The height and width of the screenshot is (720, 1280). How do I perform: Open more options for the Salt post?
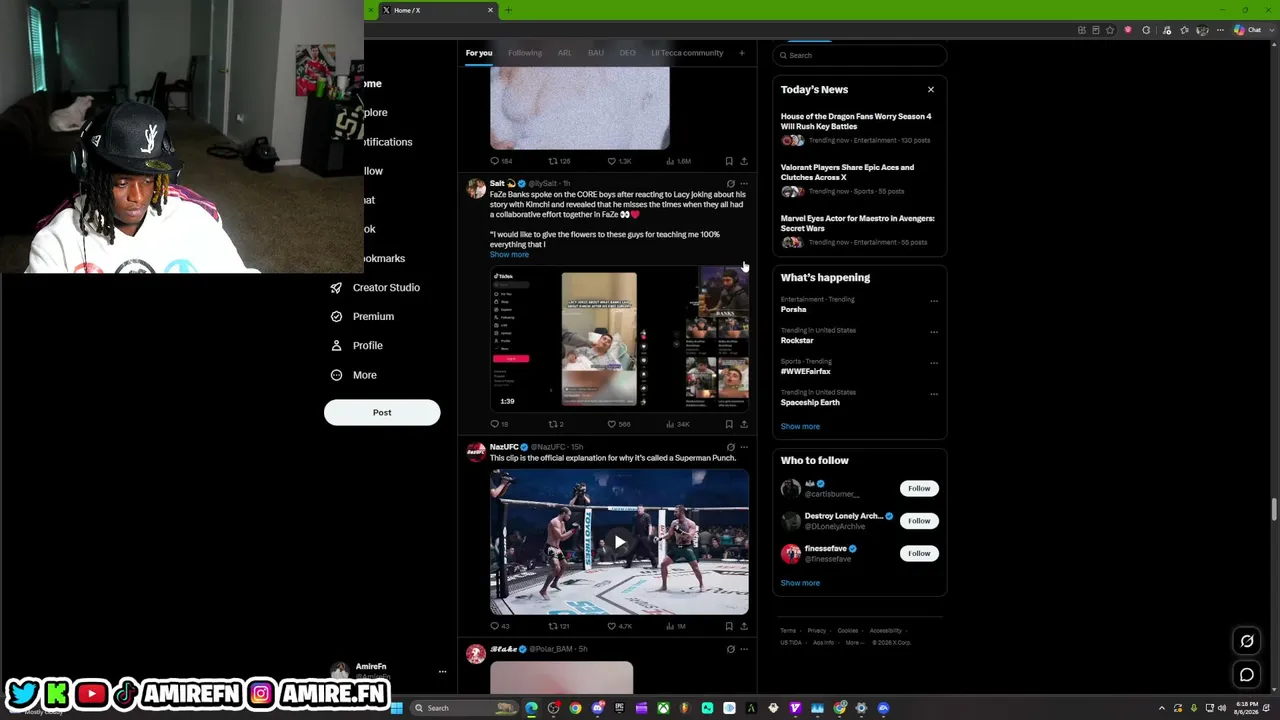coord(744,184)
